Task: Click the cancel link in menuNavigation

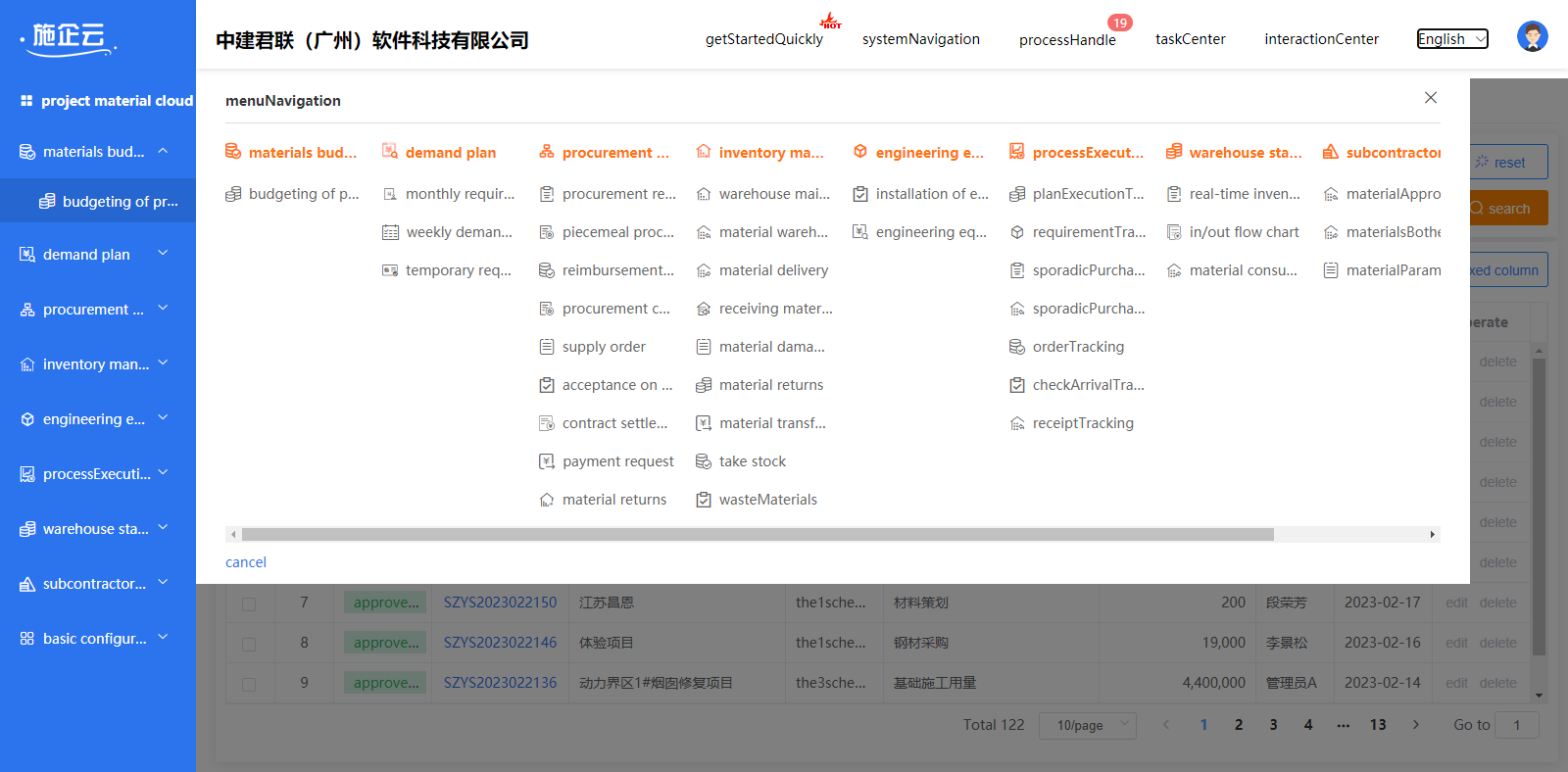Action: (x=246, y=562)
